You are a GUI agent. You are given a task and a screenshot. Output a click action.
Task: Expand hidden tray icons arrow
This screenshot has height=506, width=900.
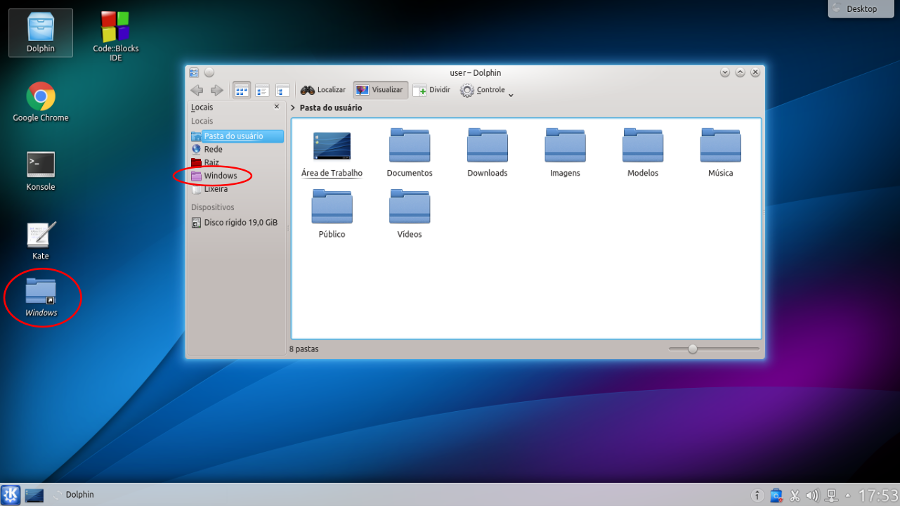click(x=848, y=495)
